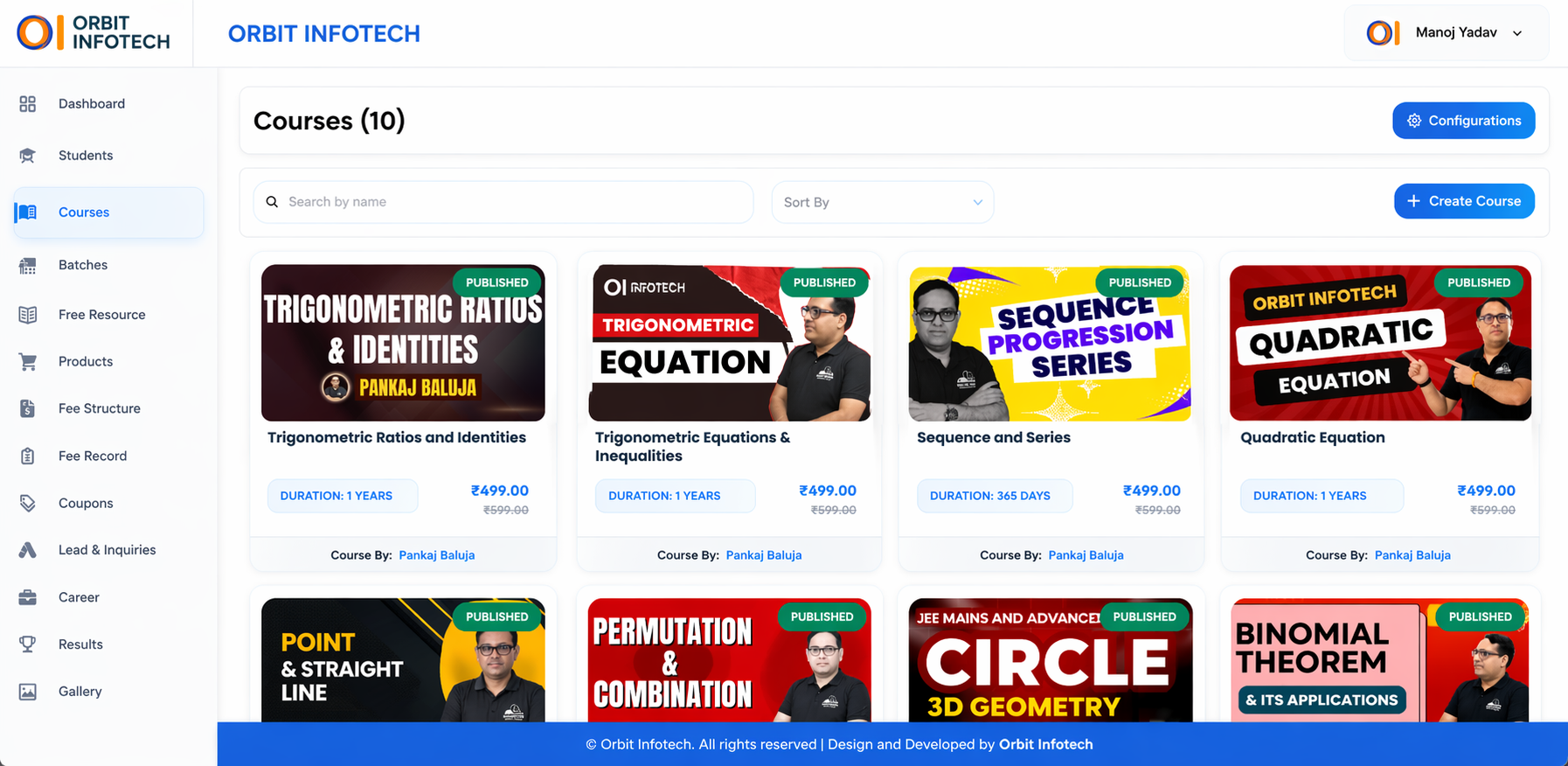Open Free Resource from the sidebar
This screenshot has width=1568, height=766.
click(x=101, y=315)
